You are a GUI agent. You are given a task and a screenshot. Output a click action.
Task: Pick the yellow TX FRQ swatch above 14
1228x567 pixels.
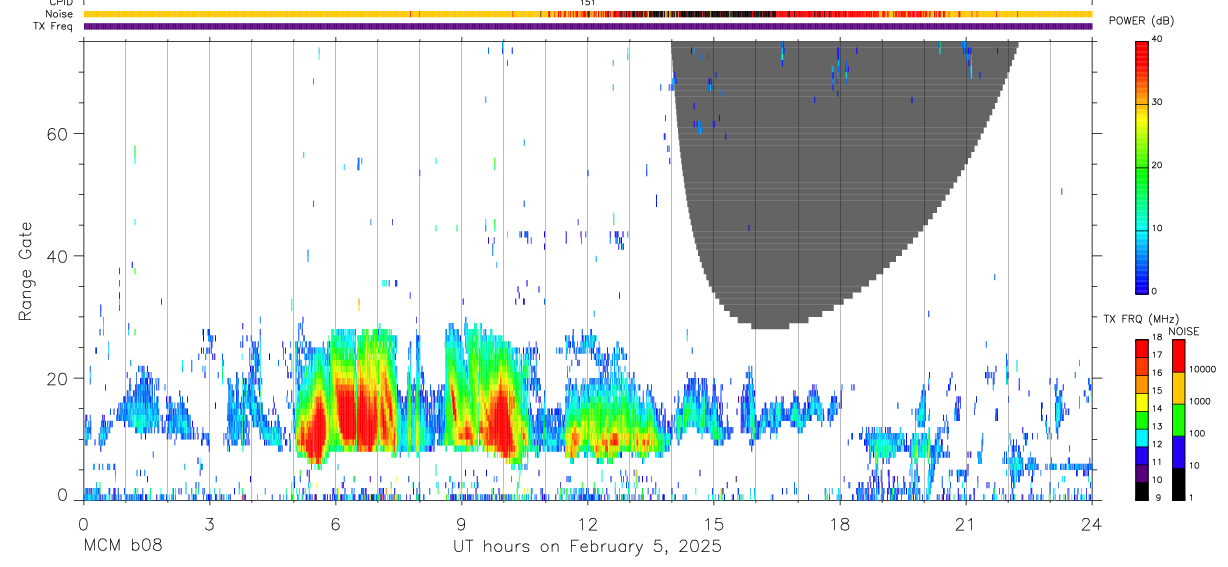tap(1142, 402)
